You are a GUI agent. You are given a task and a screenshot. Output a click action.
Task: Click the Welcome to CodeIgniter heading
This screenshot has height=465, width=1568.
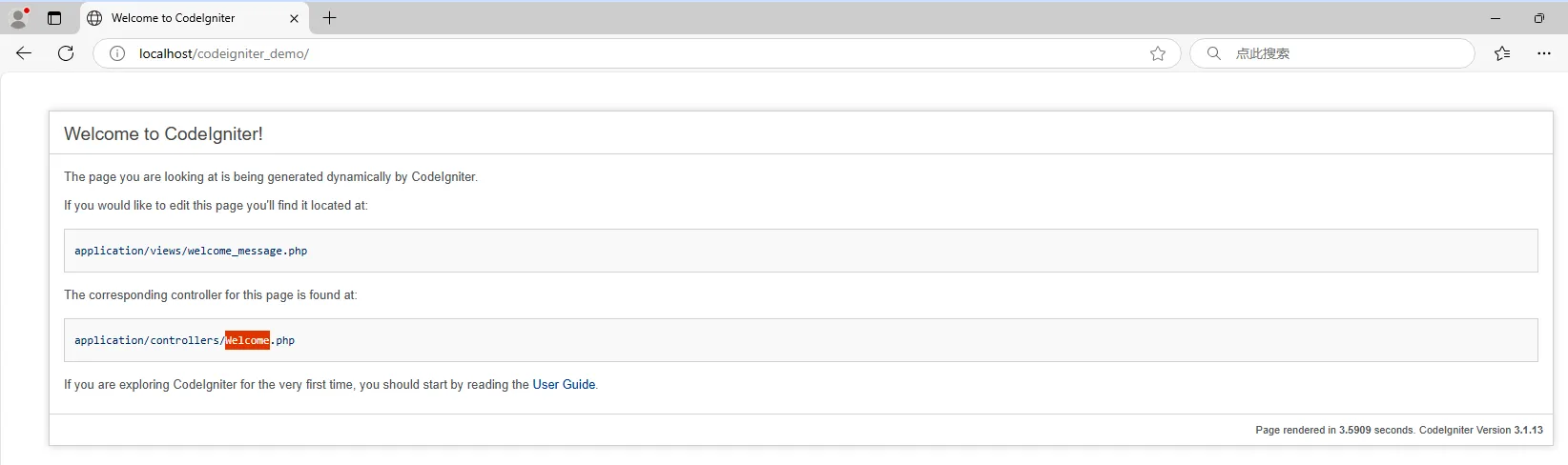click(163, 134)
